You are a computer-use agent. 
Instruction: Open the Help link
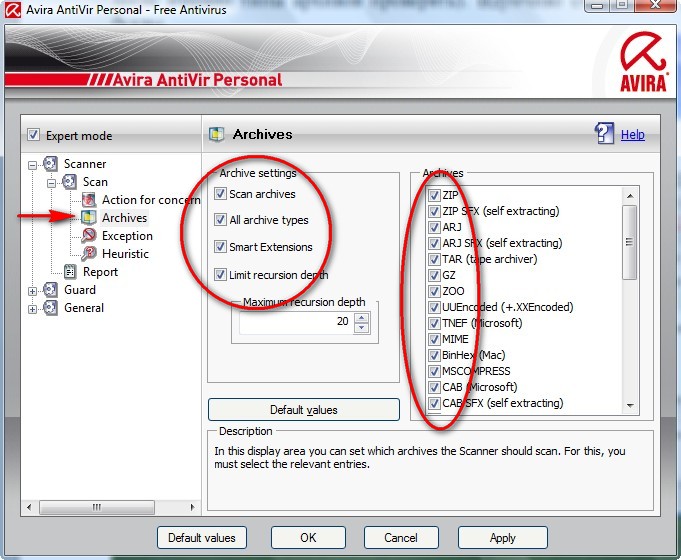[632, 135]
